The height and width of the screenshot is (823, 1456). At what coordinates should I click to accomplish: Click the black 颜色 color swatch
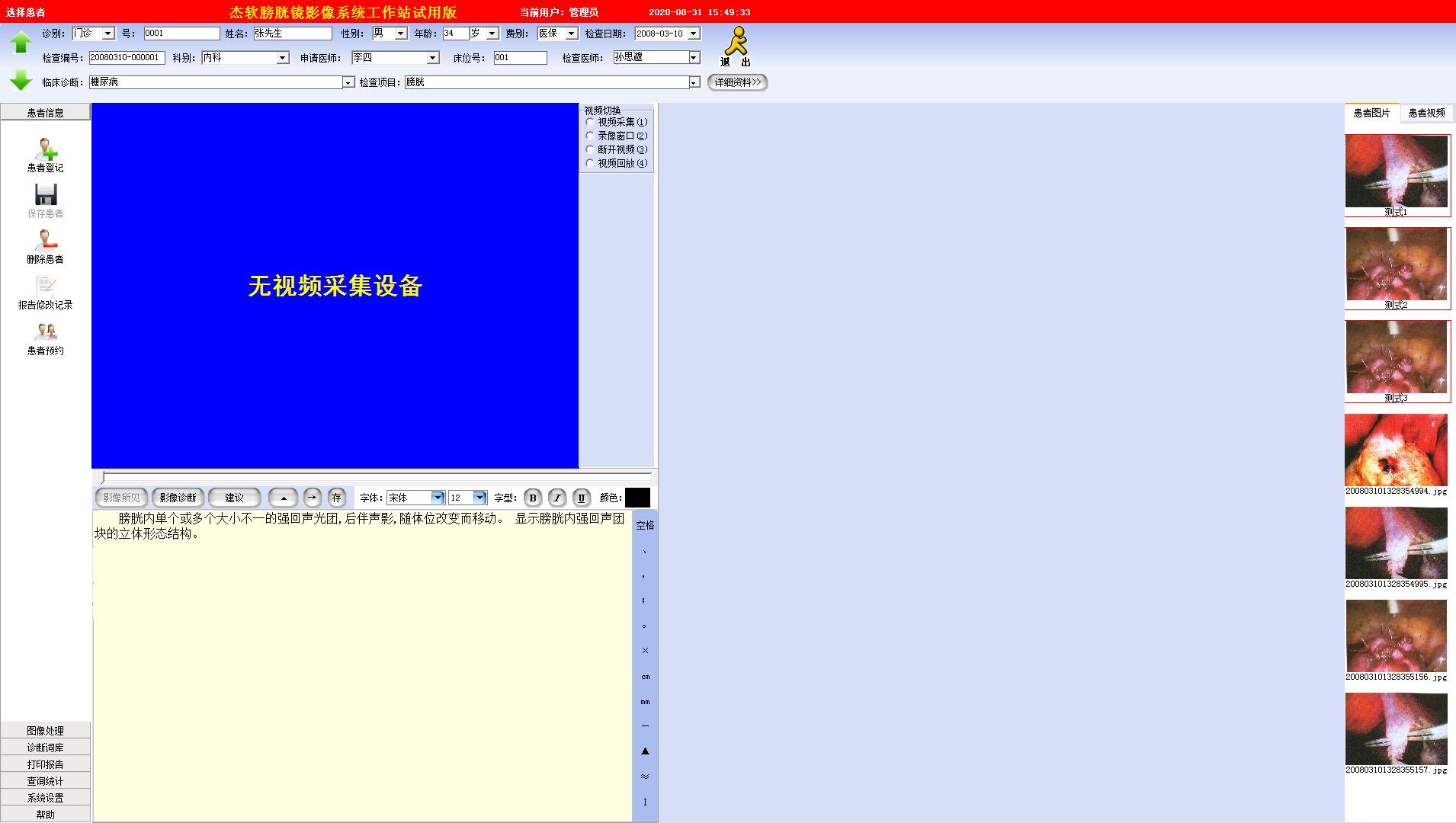pyautogui.click(x=637, y=498)
